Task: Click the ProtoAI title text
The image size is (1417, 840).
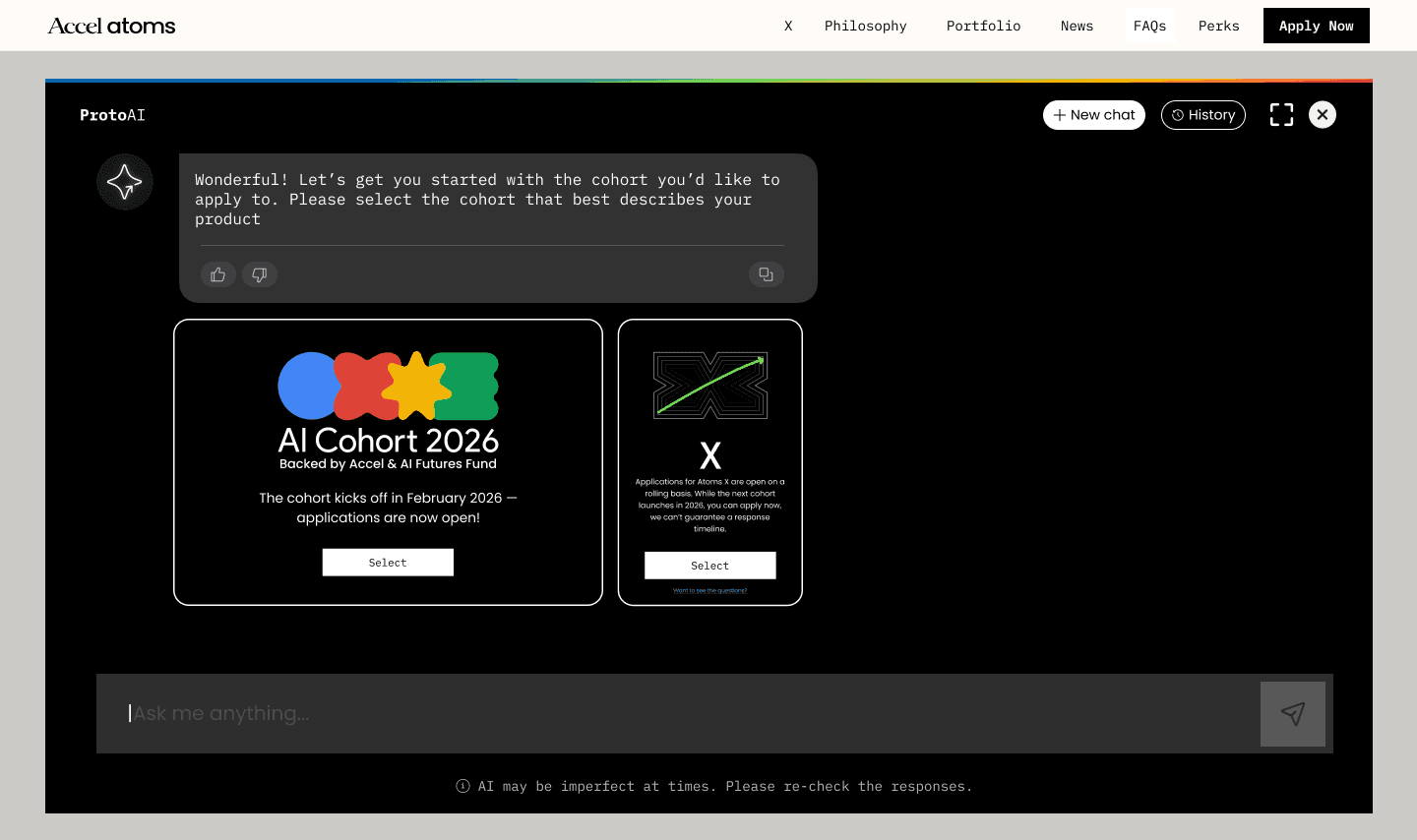Action: [112, 115]
